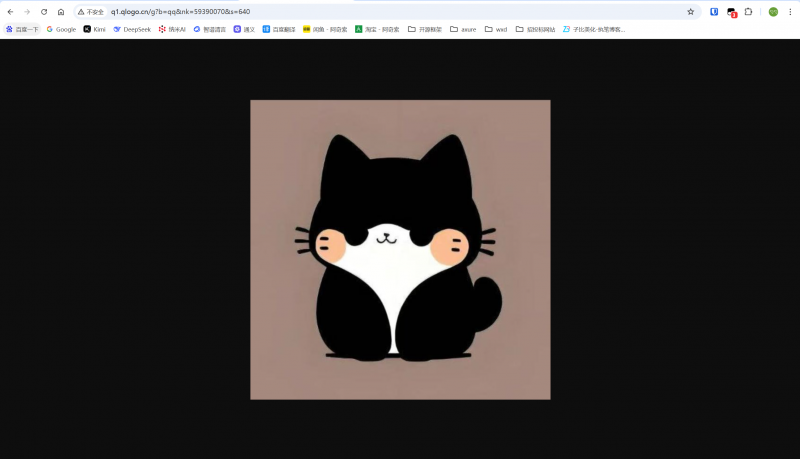Viewport: 800px width, 459px height.
Task: Open the extension with red badge
Action: (x=731, y=12)
